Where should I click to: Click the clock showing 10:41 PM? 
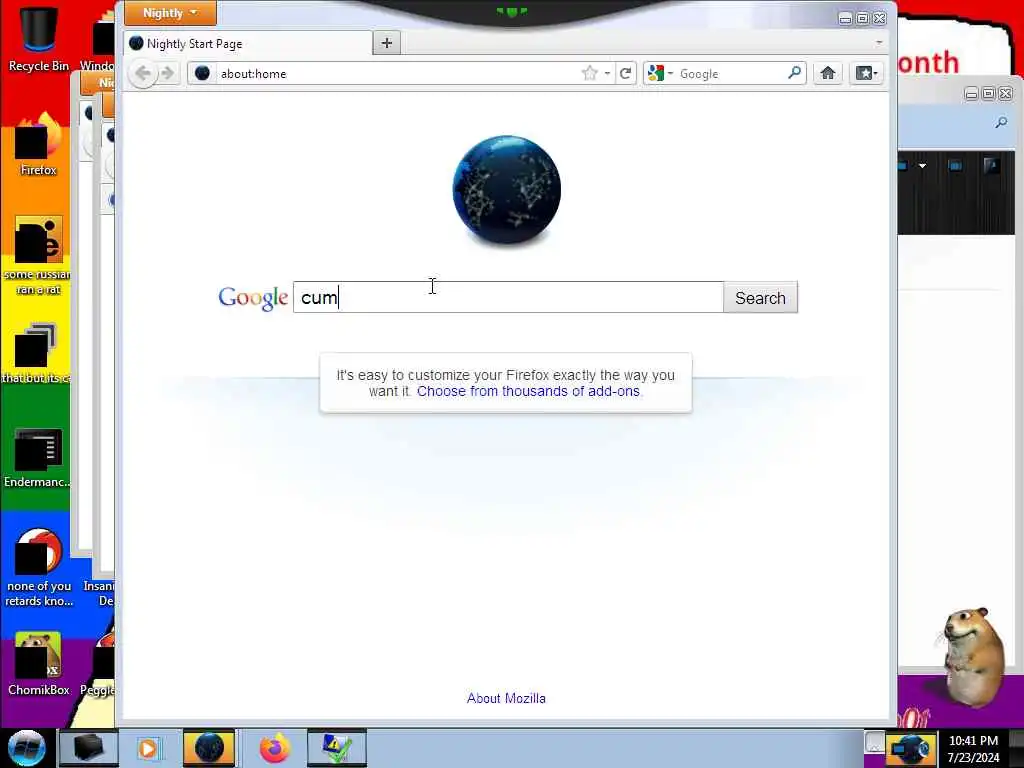pos(973,741)
